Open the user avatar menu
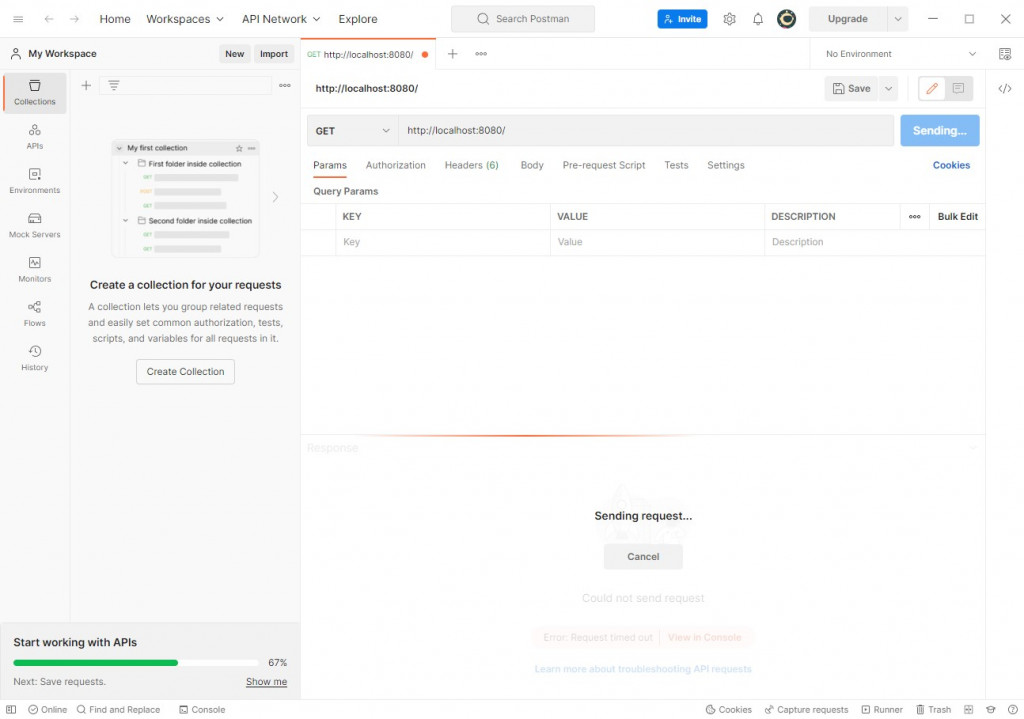1024x719 pixels. (786, 19)
